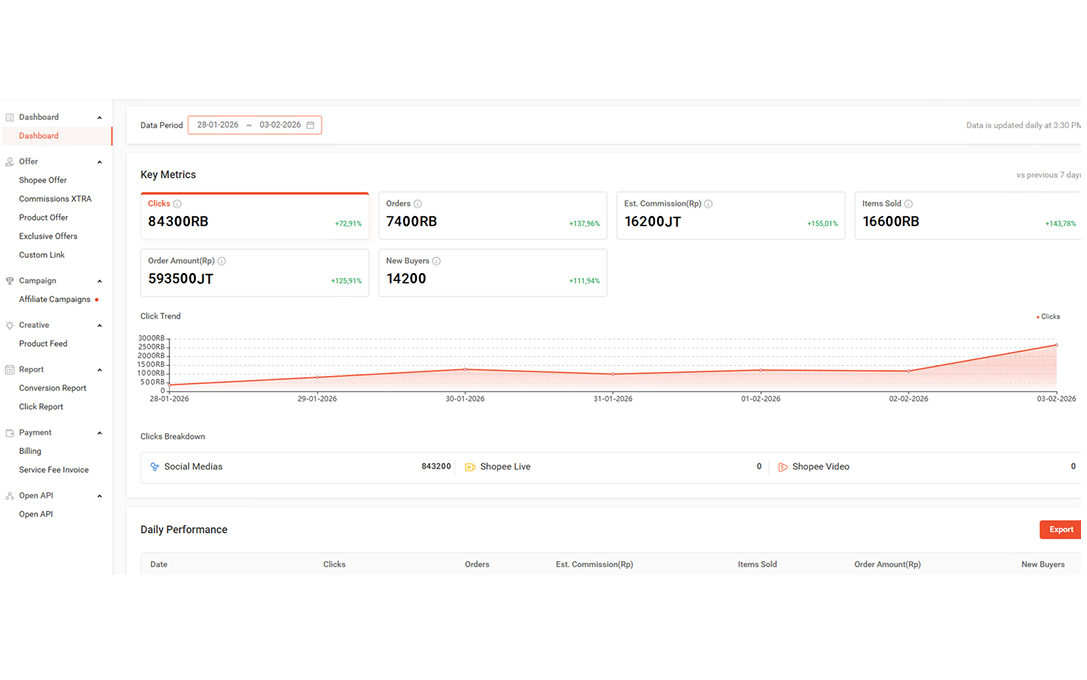
Task: Open Commissions XTRA in sidebar
Action: (x=55, y=199)
